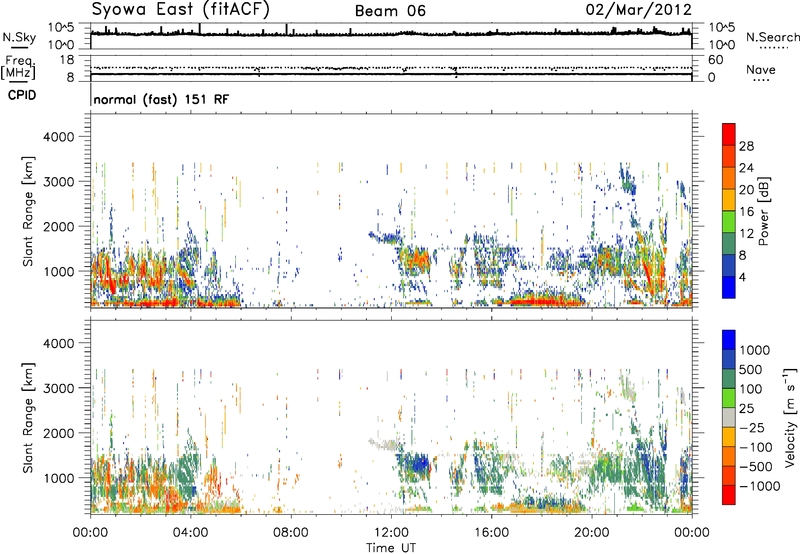Click the '3000' tick on the velocity panel
Image resolution: width=800 pixels, height=554 pixels.
[x=58, y=388]
